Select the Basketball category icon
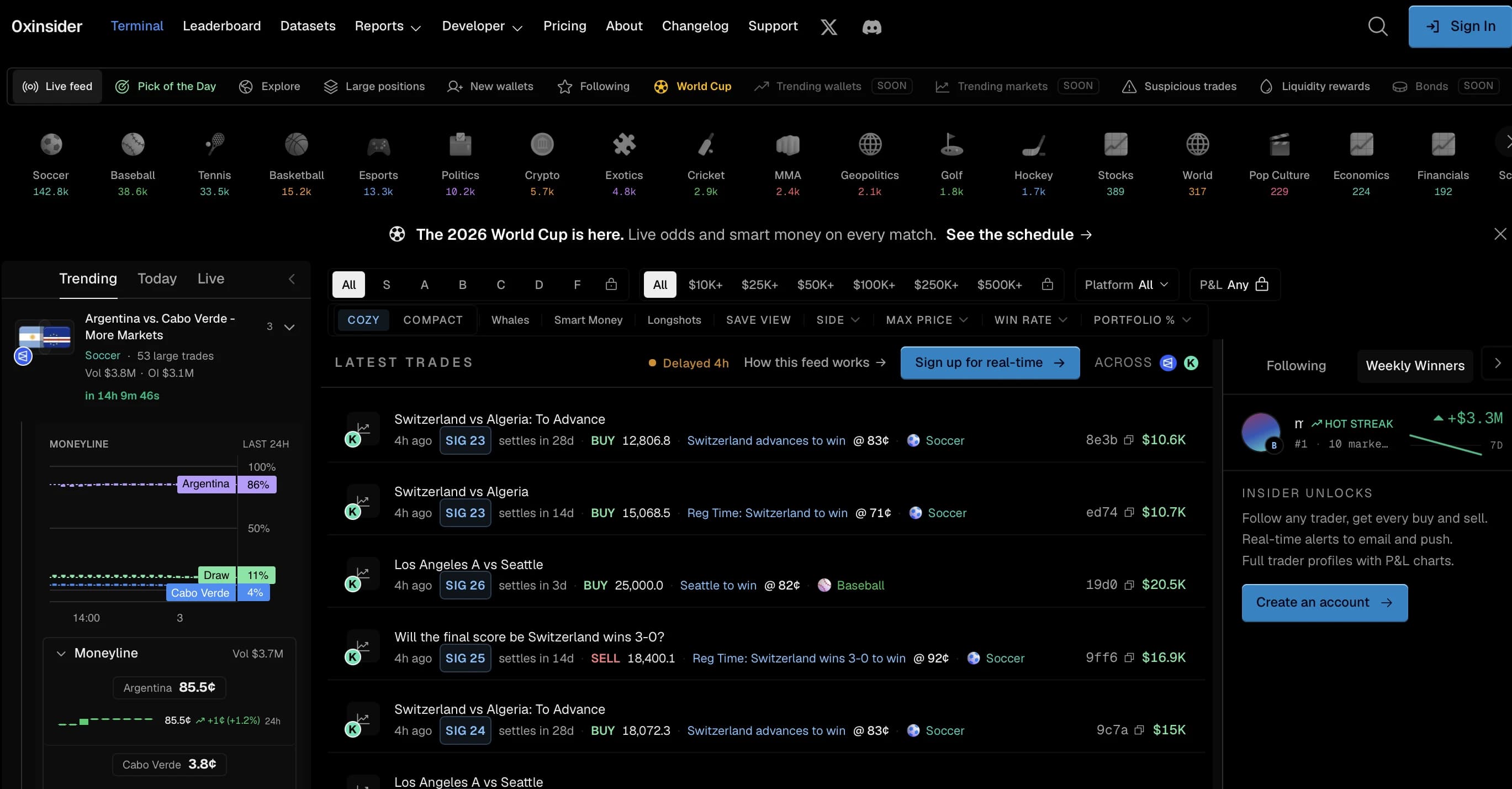The height and width of the screenshot is (789, 1512). point(297,144)
